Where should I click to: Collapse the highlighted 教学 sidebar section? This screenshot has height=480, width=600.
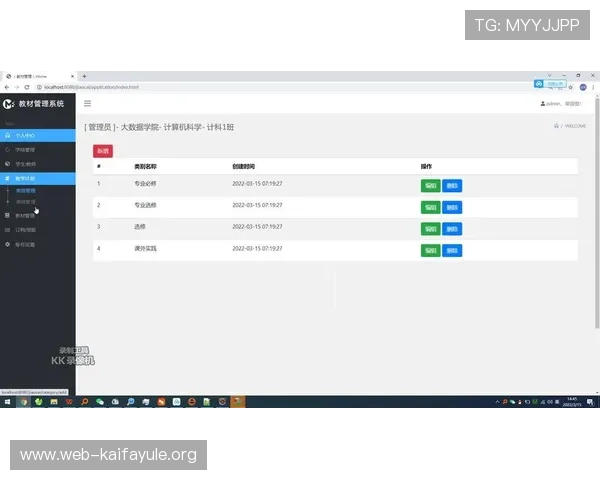(x=38, y=178)
